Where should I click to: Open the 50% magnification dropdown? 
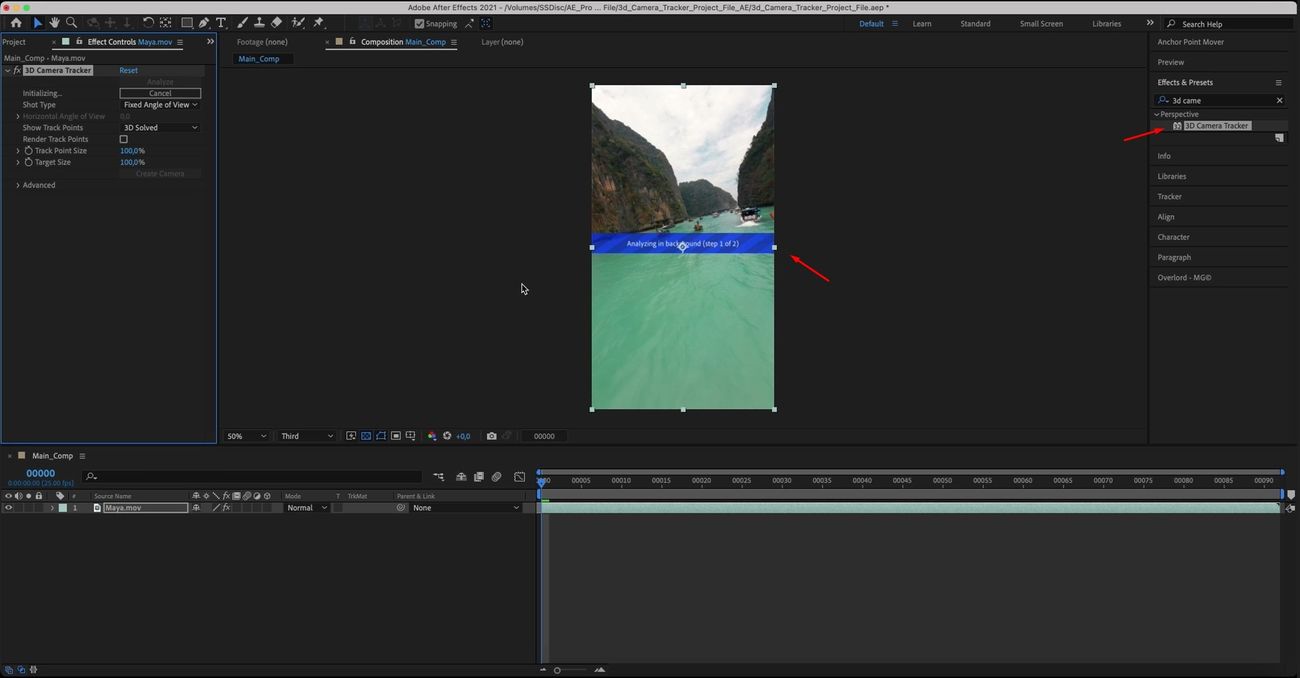pyautogui.click(x=247, y=436)
